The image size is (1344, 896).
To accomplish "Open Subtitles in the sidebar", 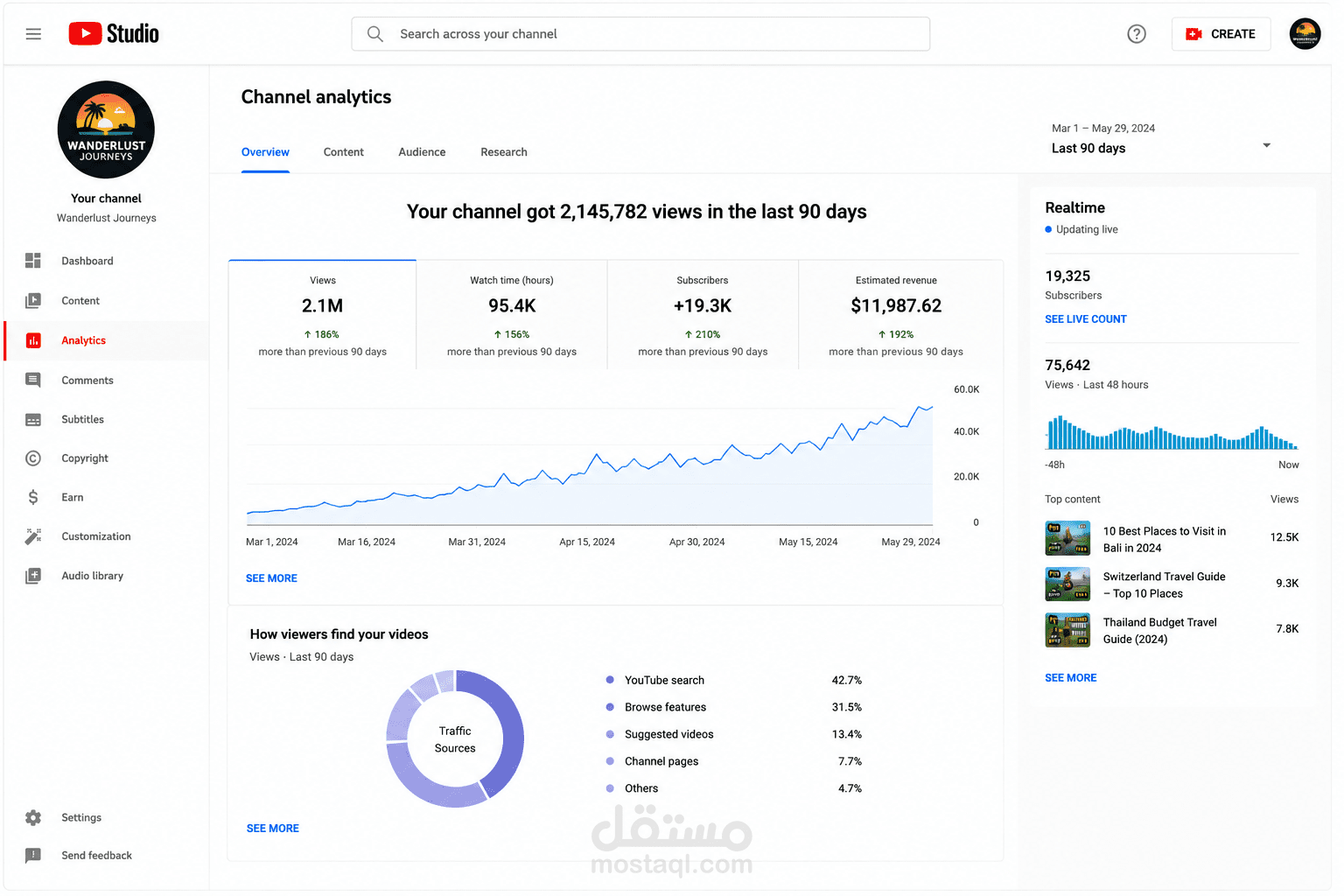I will [106, 420].
